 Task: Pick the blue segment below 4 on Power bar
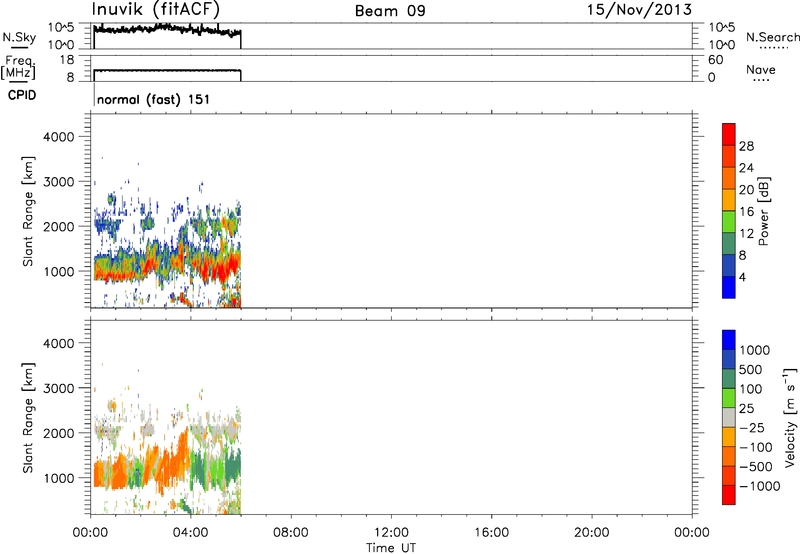pyautogui.click(x=729, y=287)
